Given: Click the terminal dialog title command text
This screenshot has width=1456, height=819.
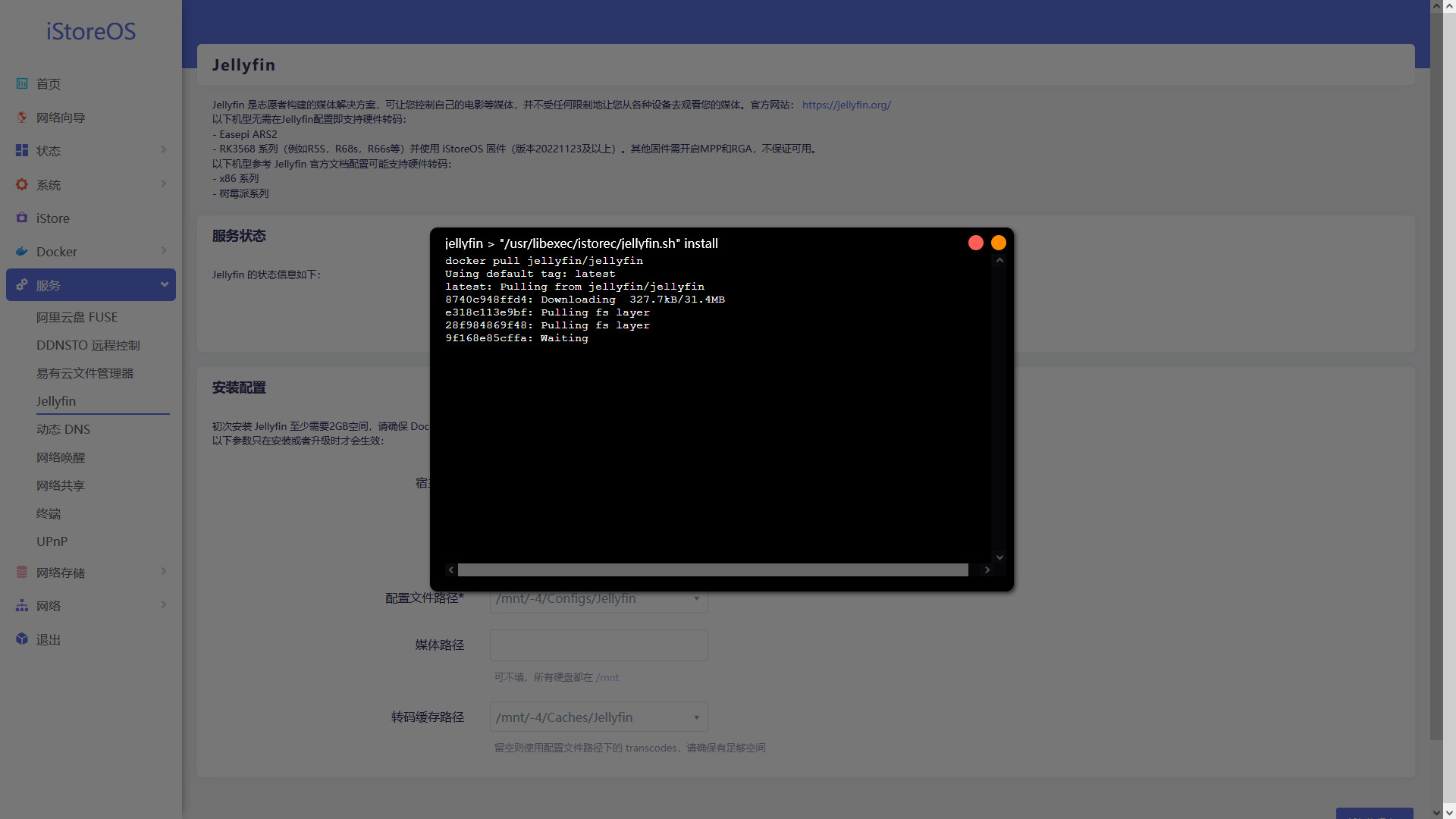Looking at the screenshot, I should point(581,243).
